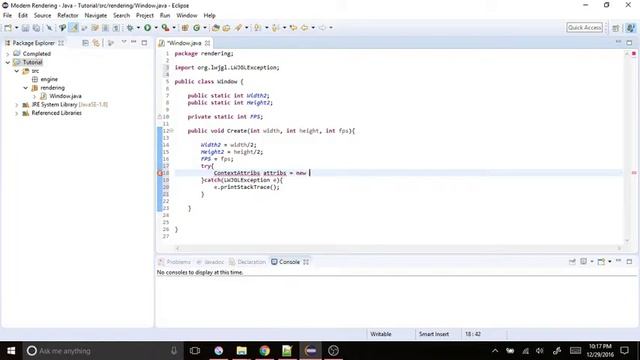
Task: Open the New wizard dropdown arrow
Action: click(x=17, y=28)
